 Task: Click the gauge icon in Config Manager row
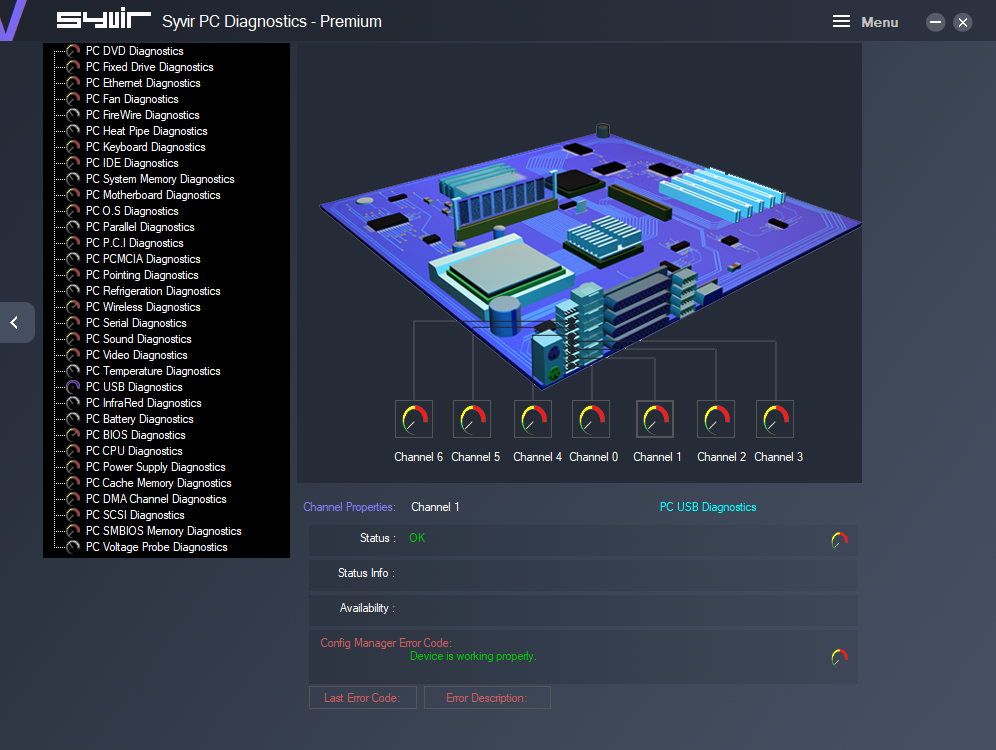(840, 657)
